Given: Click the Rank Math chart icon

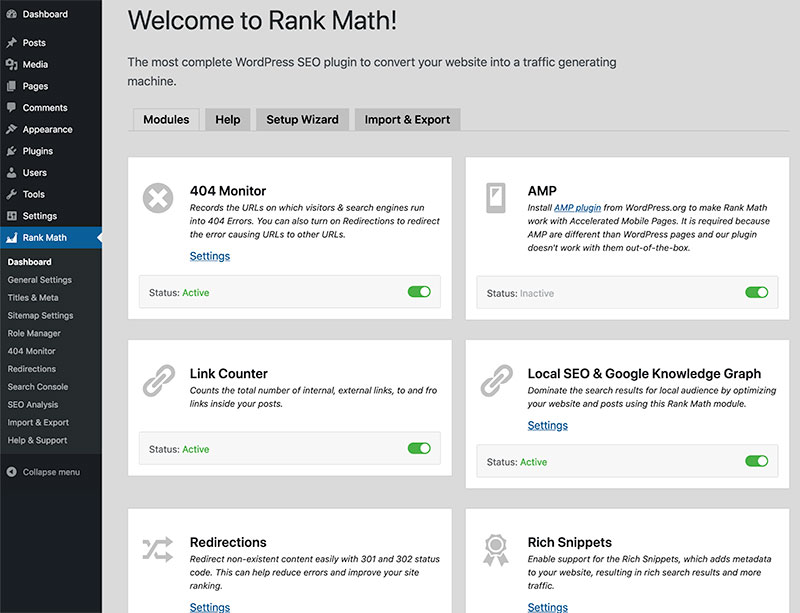Looking at the screenshot, I should click(11, 237).
